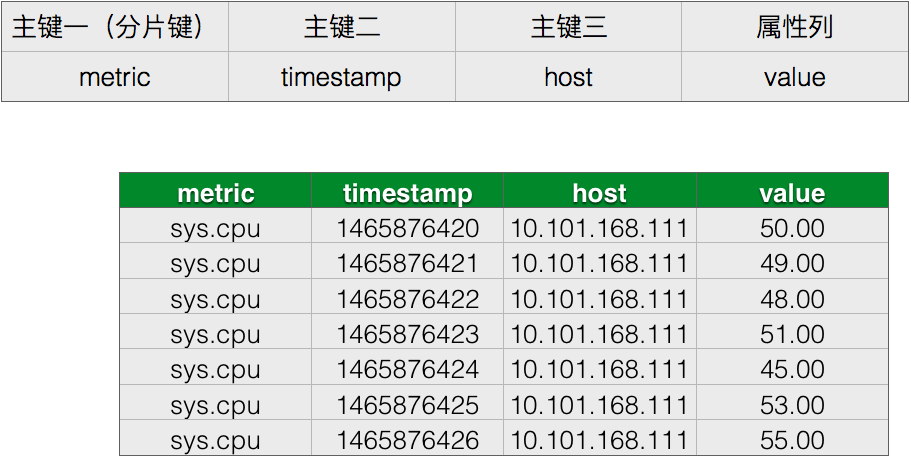The height and width of the screenshot is (458, 911).
Task: Click the 属性列 header cell
Action: point(795,27)
